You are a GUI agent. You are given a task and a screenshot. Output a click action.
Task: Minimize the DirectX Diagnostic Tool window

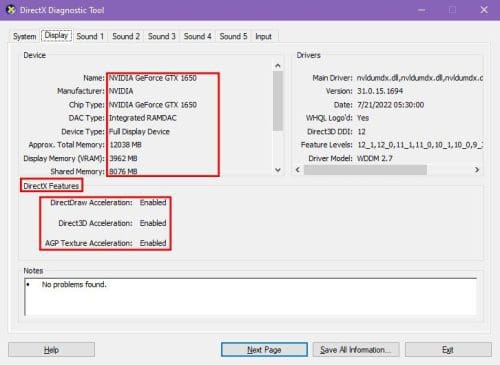[422, 10]
